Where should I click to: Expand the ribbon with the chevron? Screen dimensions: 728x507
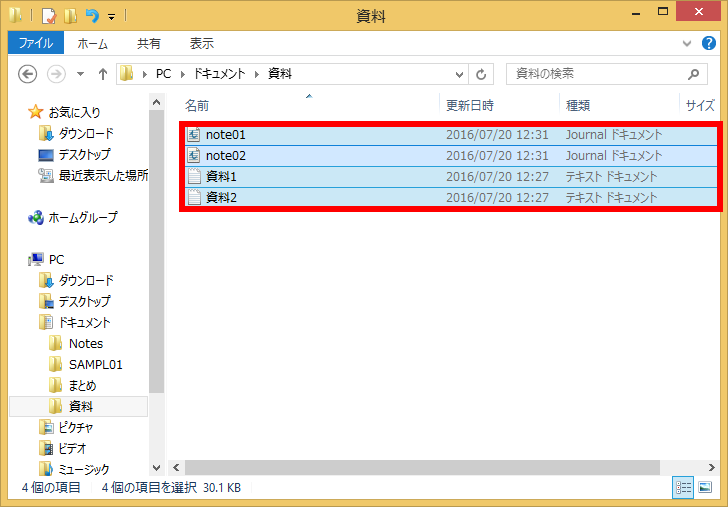tap(687, 43)
